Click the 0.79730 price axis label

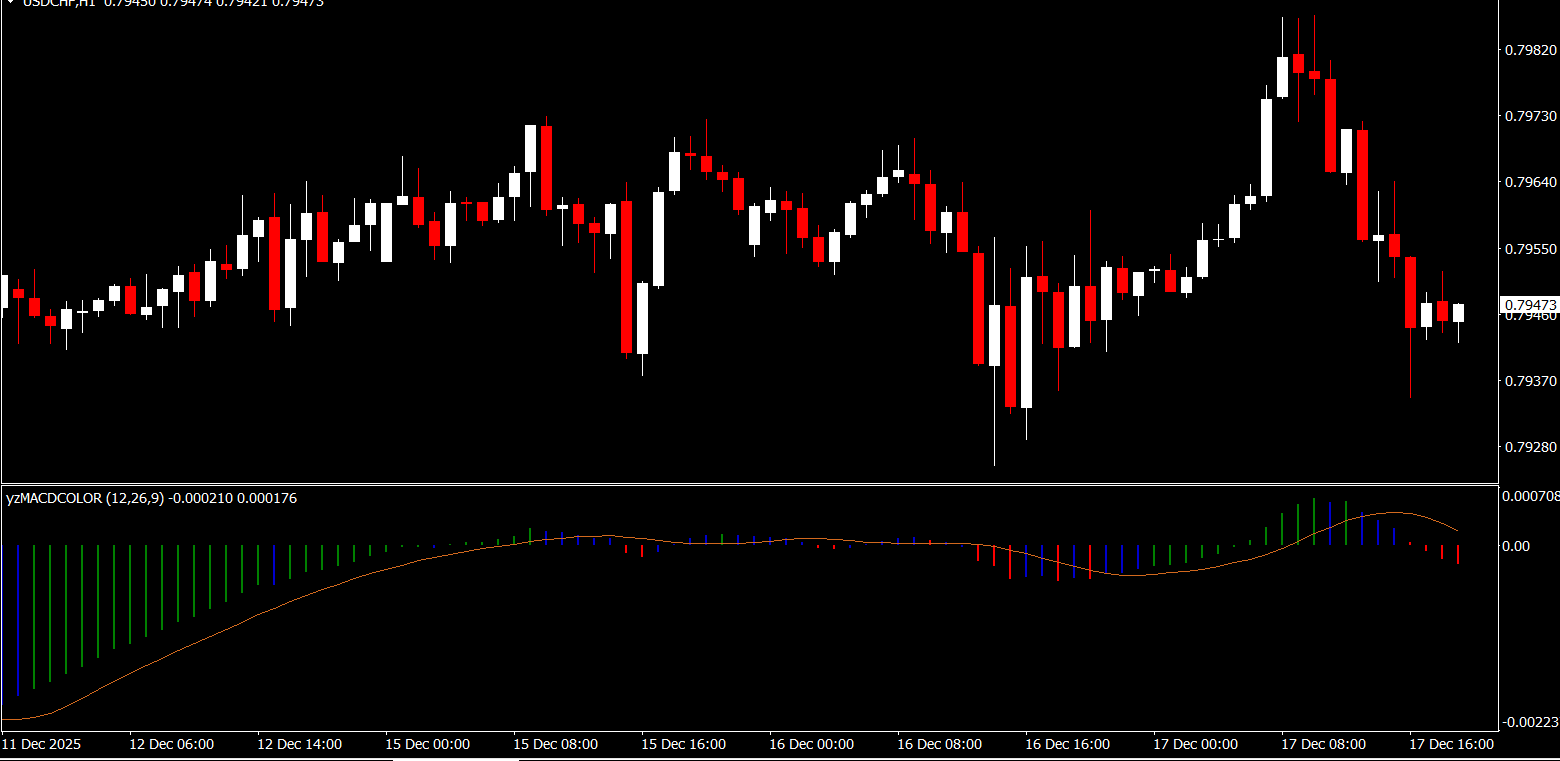coord(1530,116)
